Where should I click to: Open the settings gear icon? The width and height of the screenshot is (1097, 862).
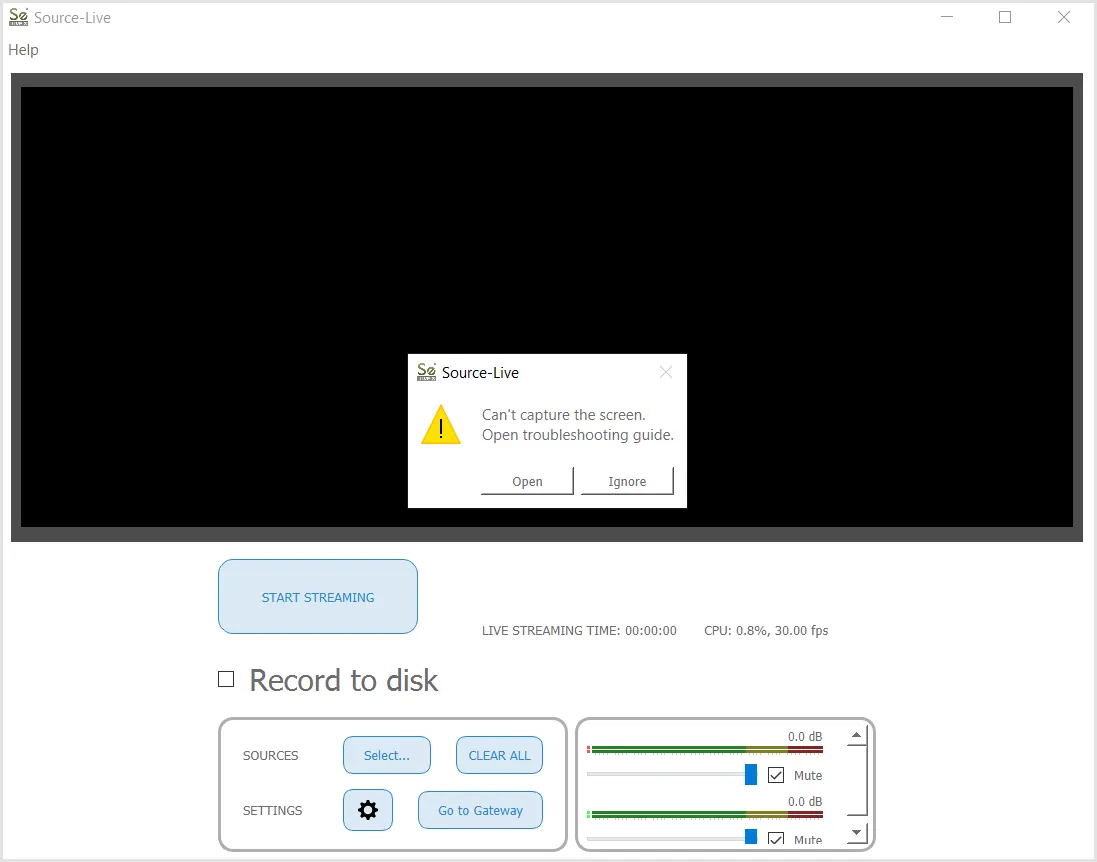tap(367, 810)
